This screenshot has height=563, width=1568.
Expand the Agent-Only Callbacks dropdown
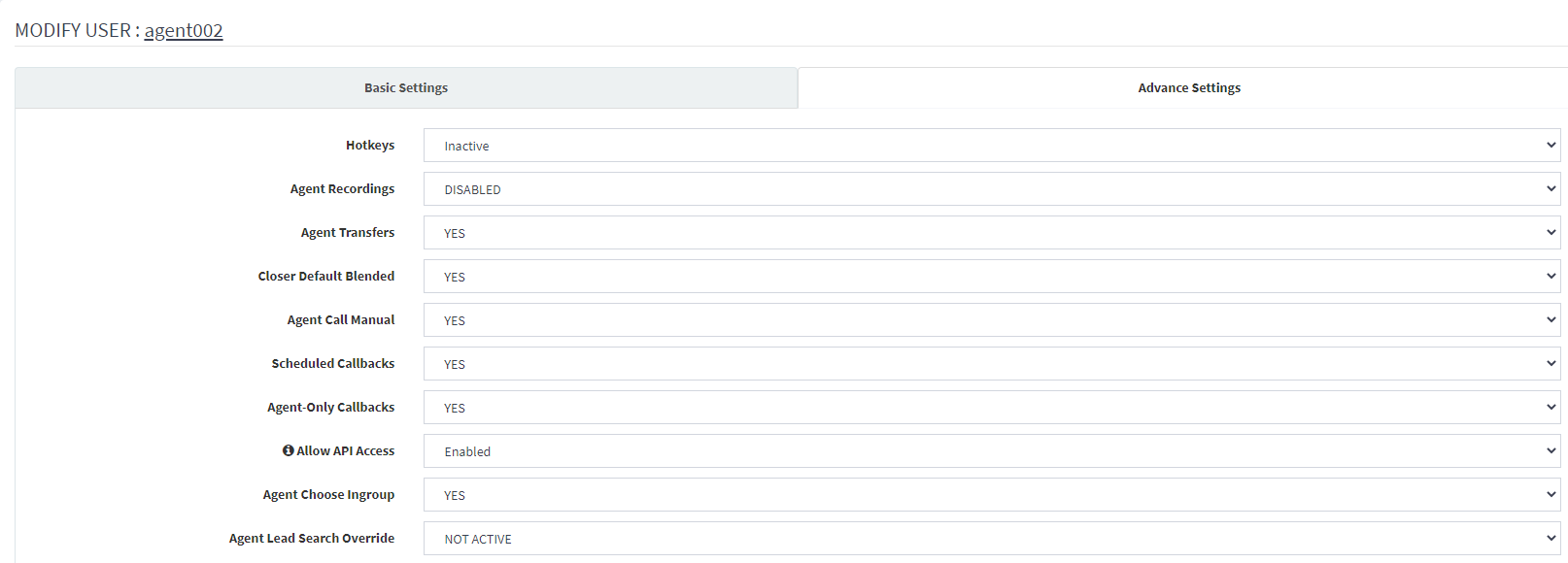point(992,408)
